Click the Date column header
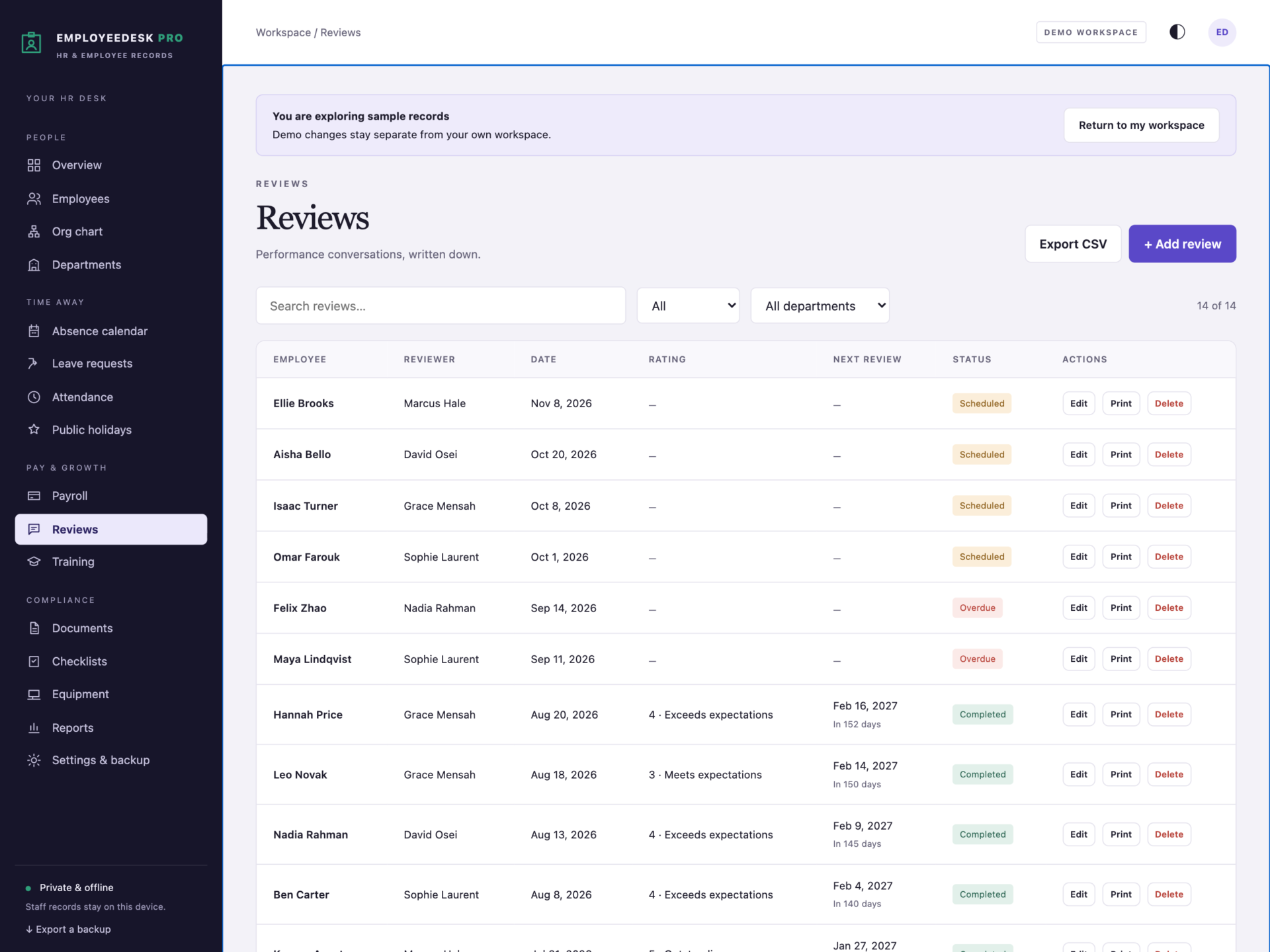Image resolution: width=1270 pixels, height=952 pixels. tap(543, 360)
